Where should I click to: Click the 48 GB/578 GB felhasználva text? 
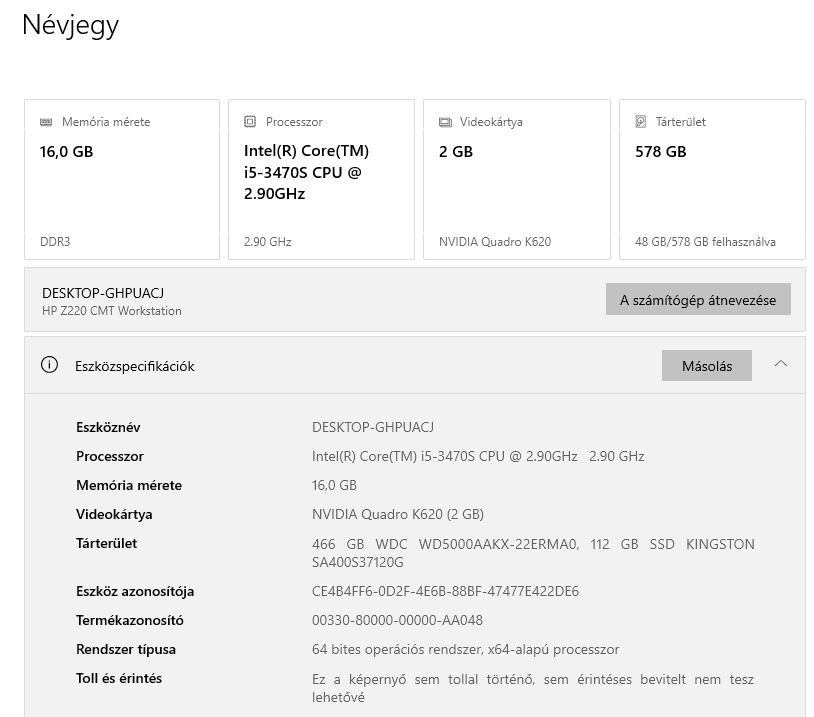(705, 242)
